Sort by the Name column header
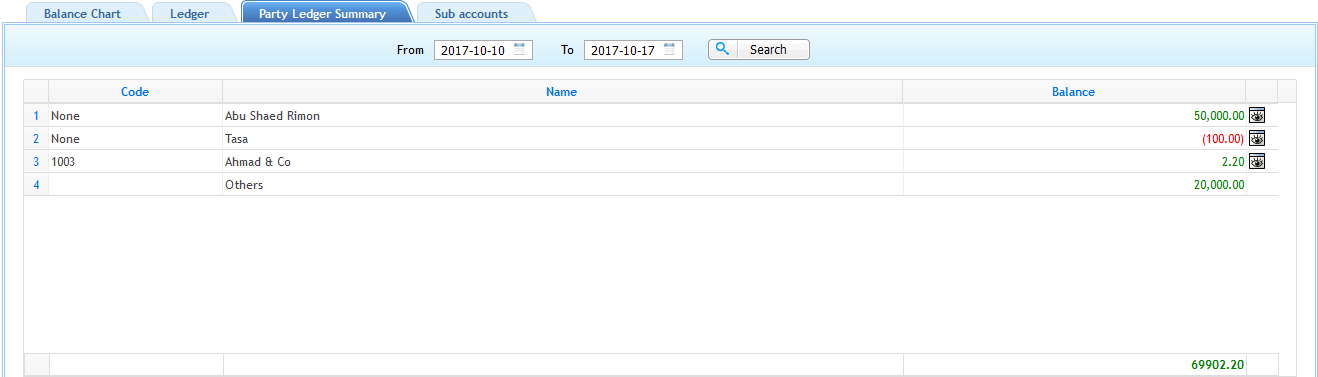The width and height of the screenshot is (1318, 377). 562,91
